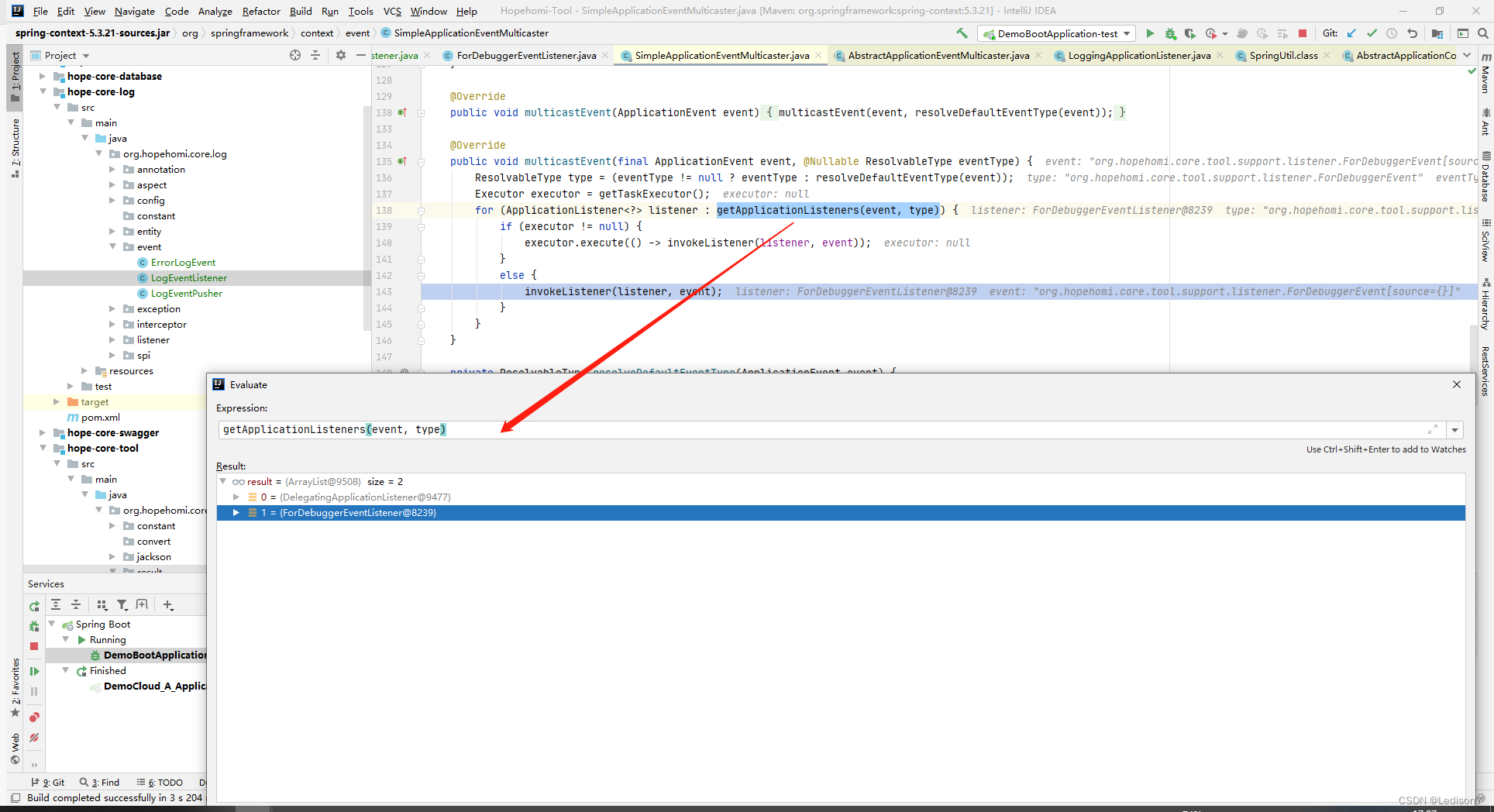The width and height of the screenshot is (1494, 812).
Task: Expand the Evaluate expression field
Action: pyautogui.click(x=1433, y=429)
